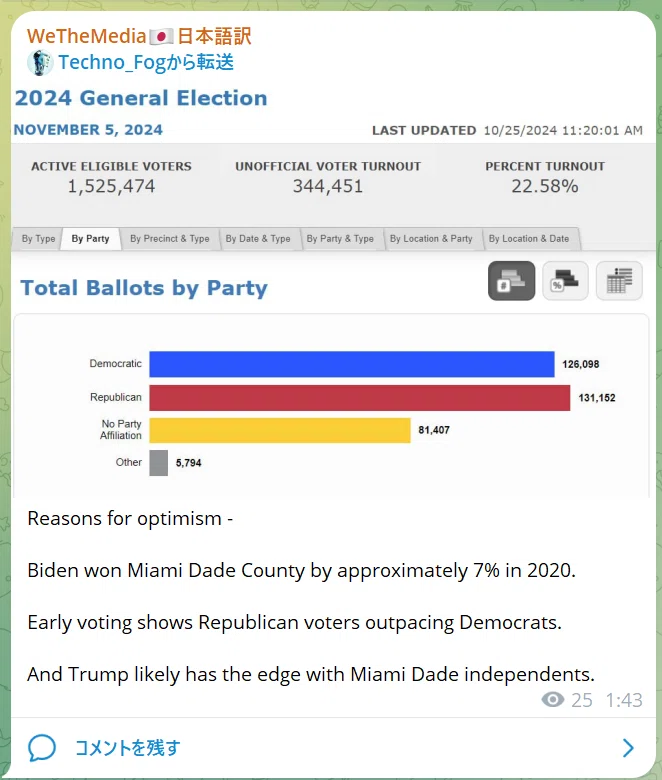Click the コメントを残す leave comment button

[127, 748]
